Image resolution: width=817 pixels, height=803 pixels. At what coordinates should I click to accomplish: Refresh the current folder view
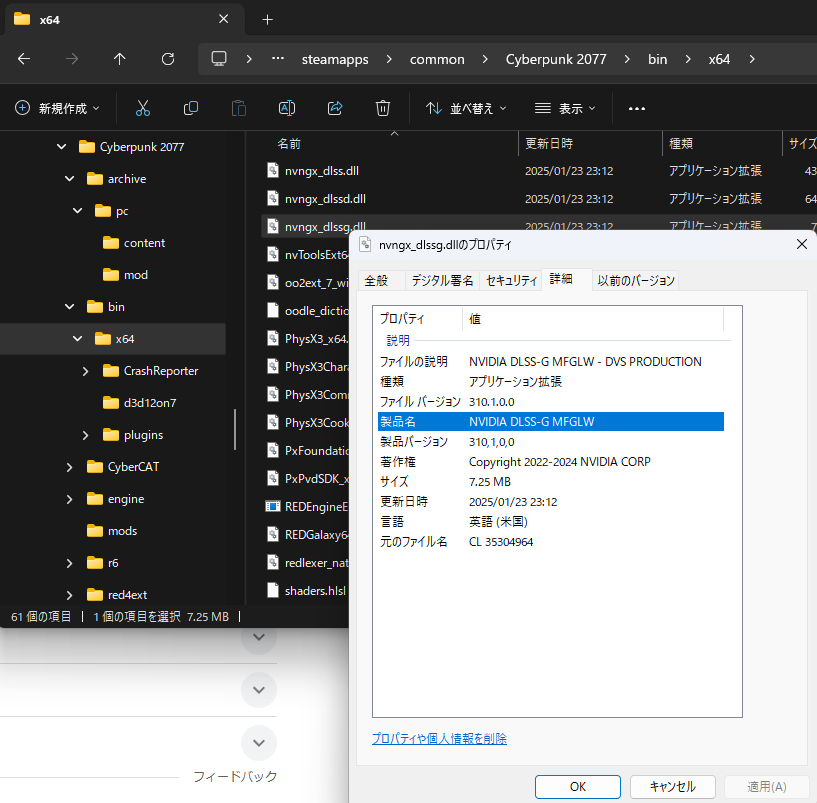(x=168, y=59)
